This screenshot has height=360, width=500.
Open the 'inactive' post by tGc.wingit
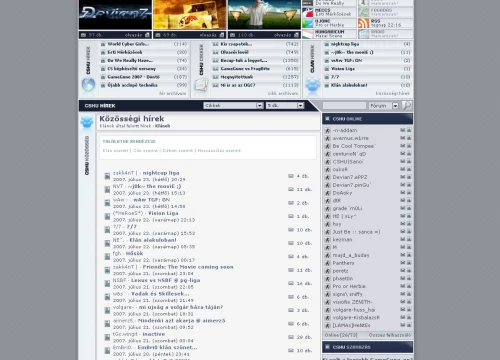[x=154, y=334]
